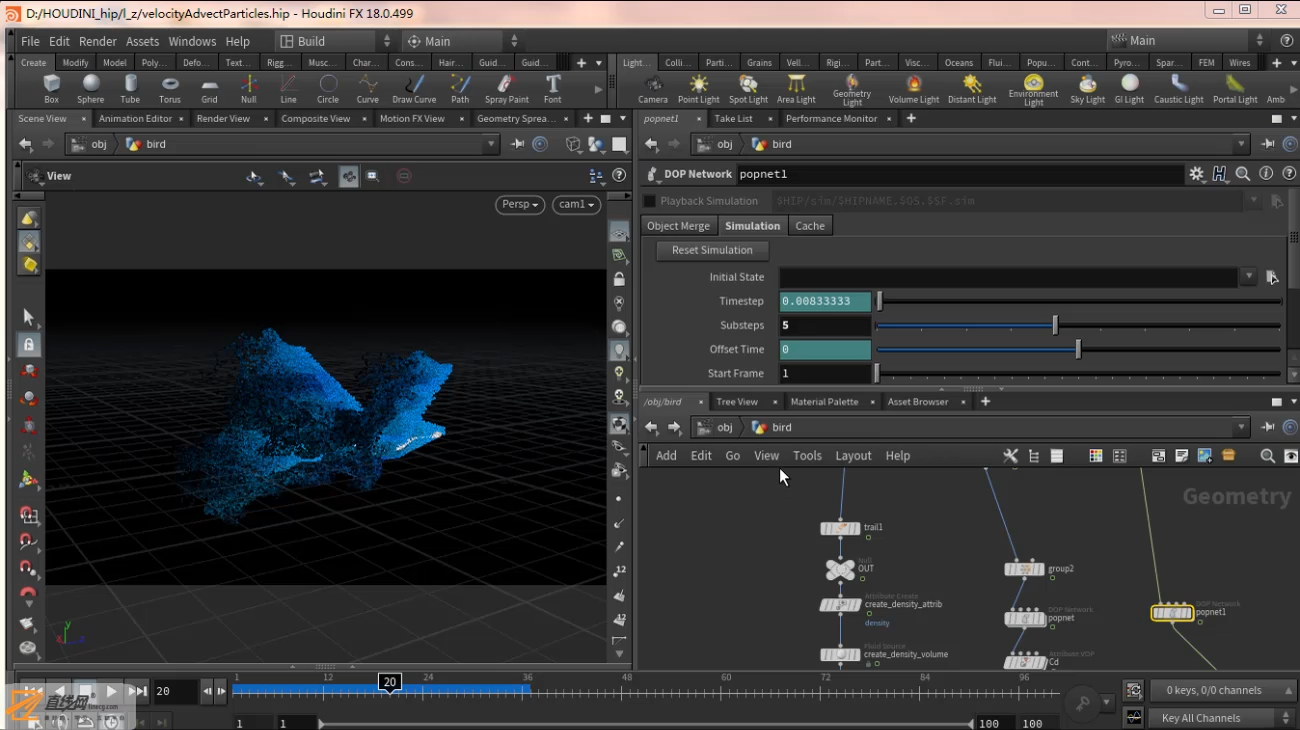1300x730 pixels.
Task: Add an Environment Light
Action: 1033,90
